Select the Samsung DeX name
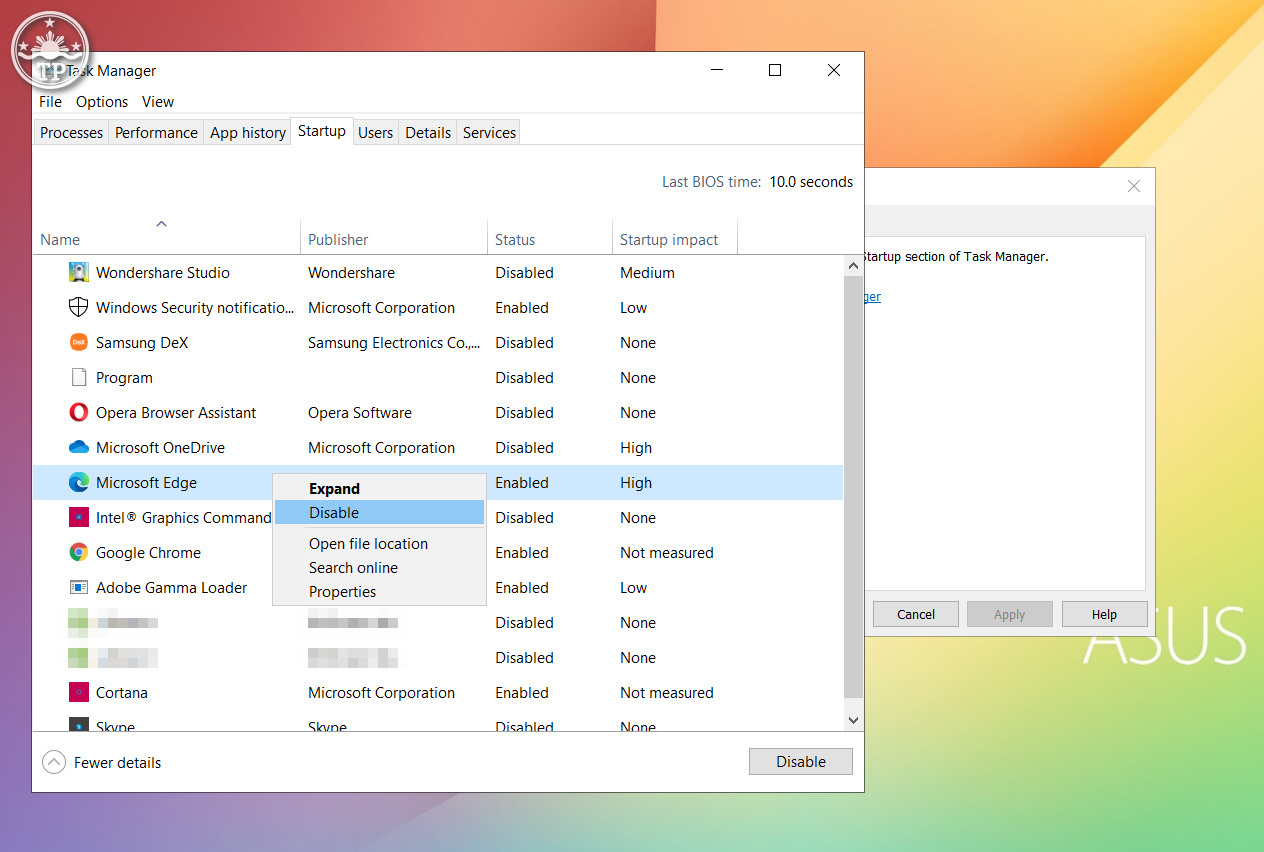The width and height of the screenshot is (1264, 852). [142, 342]
